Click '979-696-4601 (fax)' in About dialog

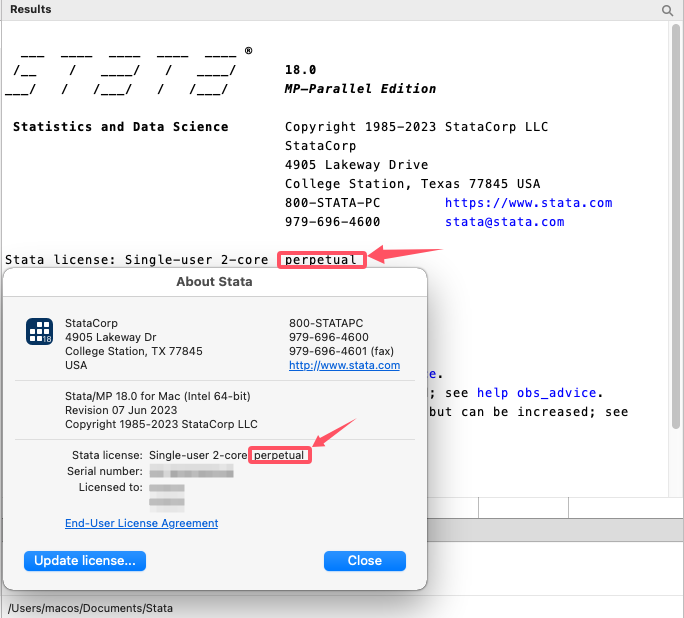pos(341,352)
